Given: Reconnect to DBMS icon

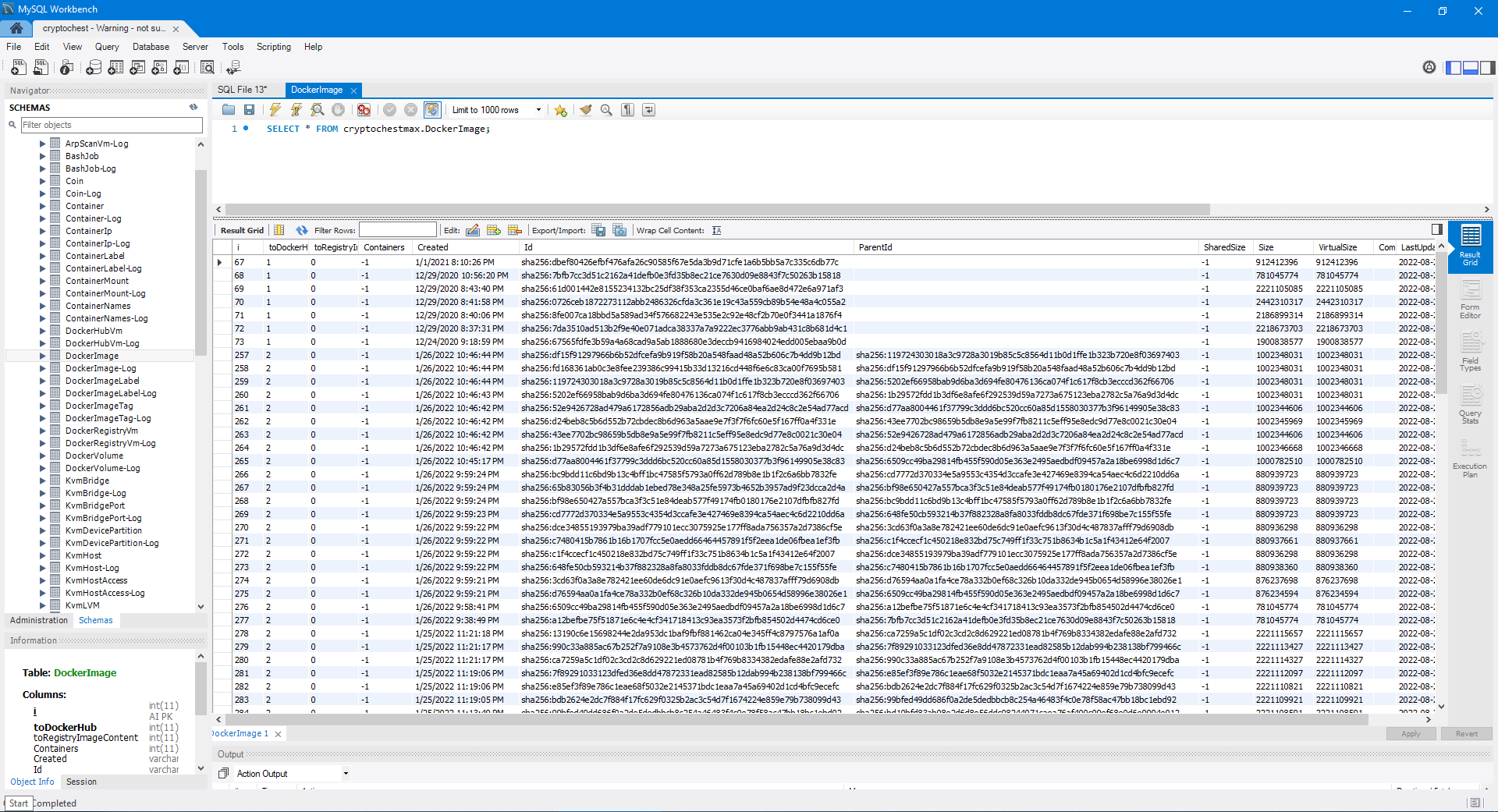Looking at the screenshot, I should click(x=233, y=68).
